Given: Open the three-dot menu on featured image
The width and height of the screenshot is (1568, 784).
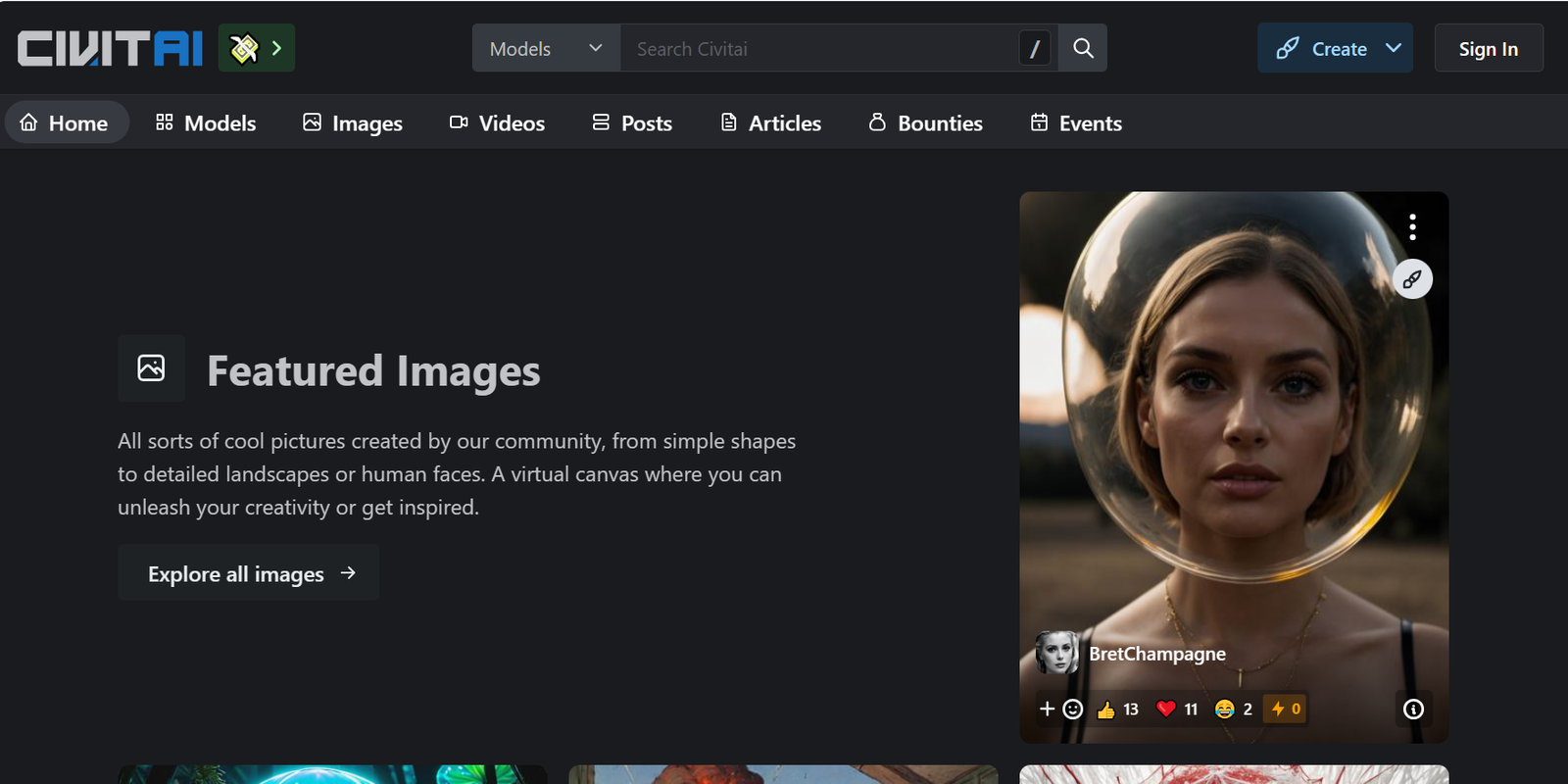Looking at the screenshot, I should tap(1412, 227).
